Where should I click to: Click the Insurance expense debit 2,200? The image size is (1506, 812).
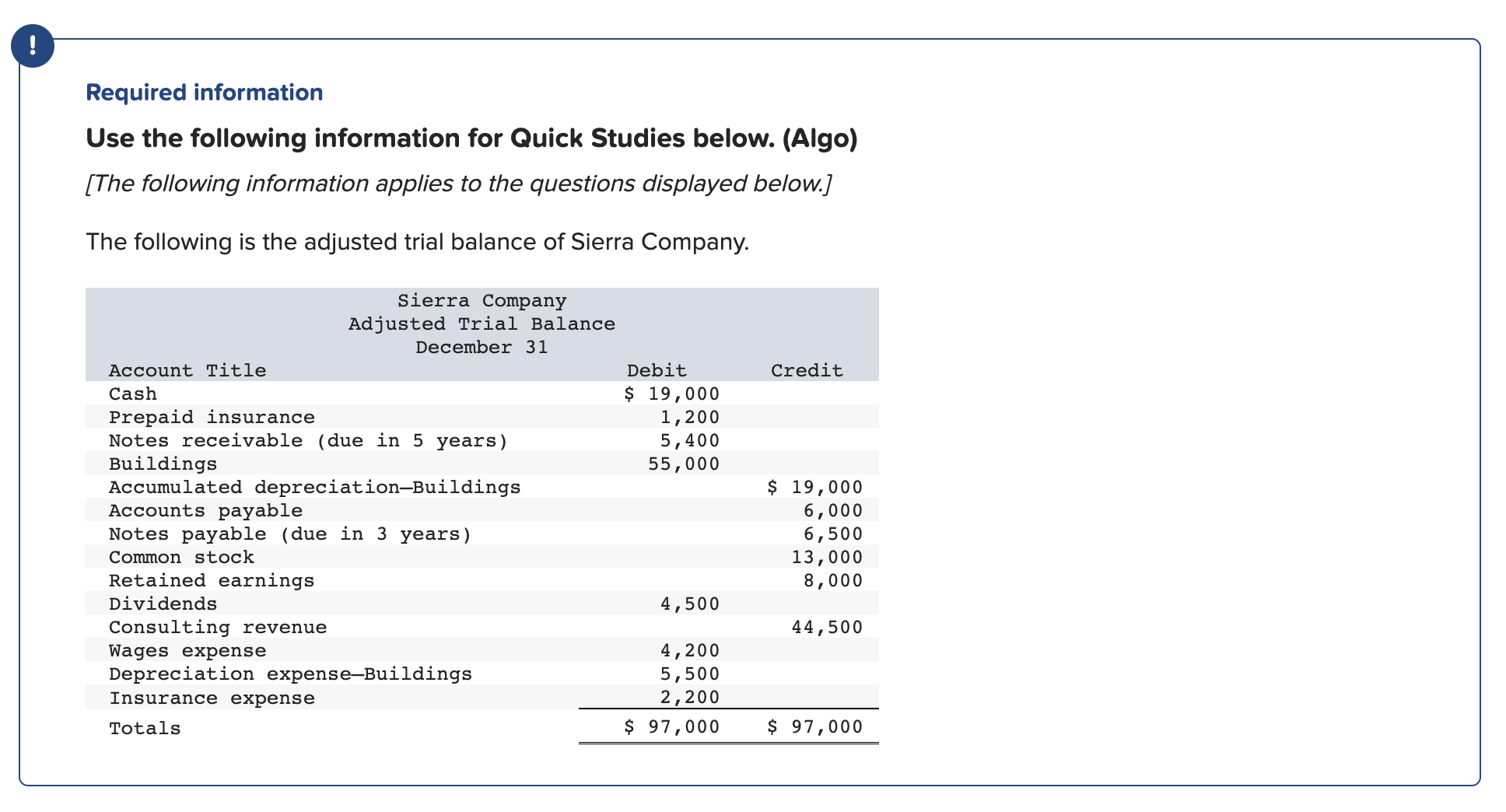(691, 698)
